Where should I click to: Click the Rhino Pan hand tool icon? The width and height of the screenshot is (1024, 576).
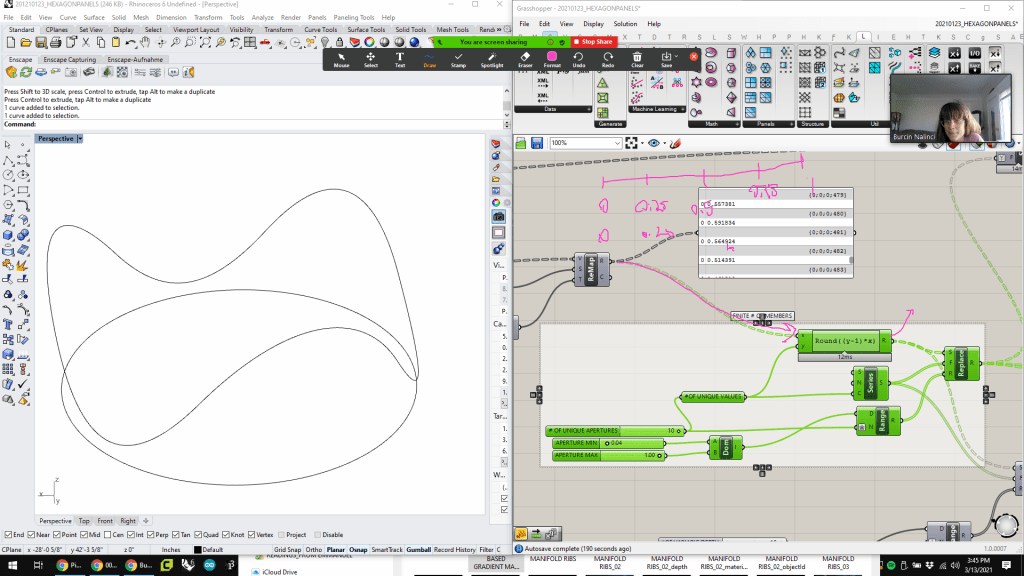[144, 42]
